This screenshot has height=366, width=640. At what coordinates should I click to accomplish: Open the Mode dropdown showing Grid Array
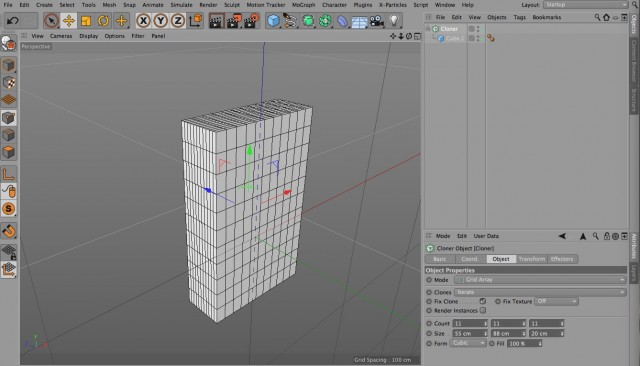(x=540, y=280)
